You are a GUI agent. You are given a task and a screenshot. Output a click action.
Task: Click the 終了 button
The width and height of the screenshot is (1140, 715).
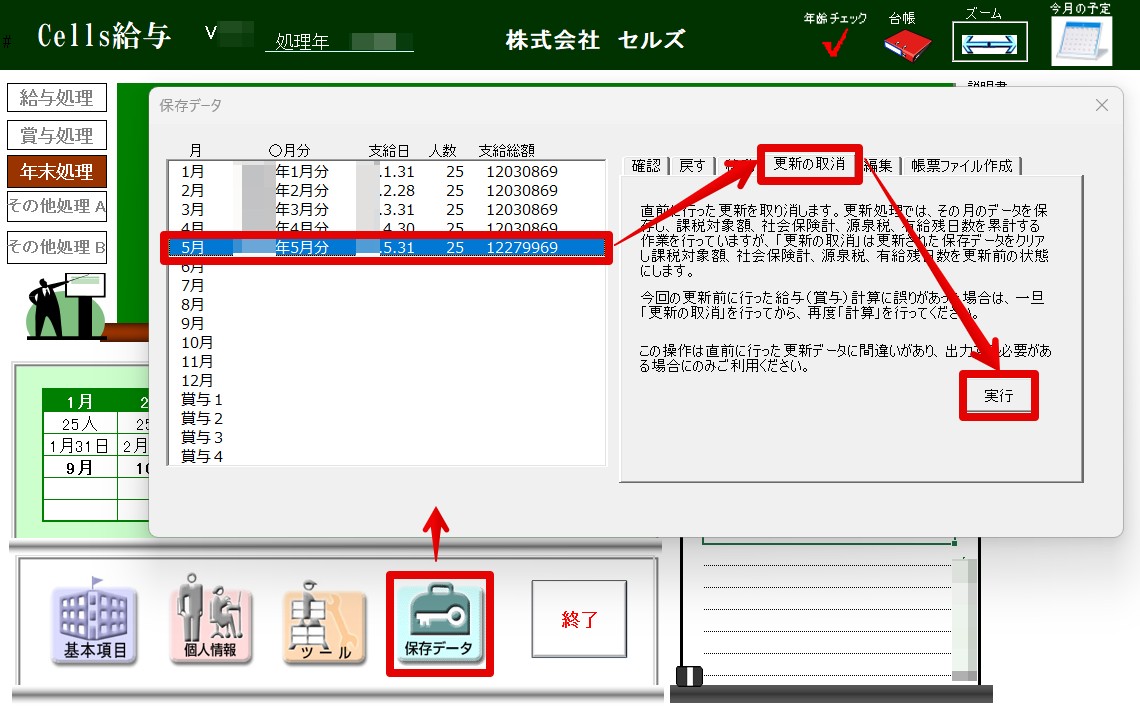[579, 619]
